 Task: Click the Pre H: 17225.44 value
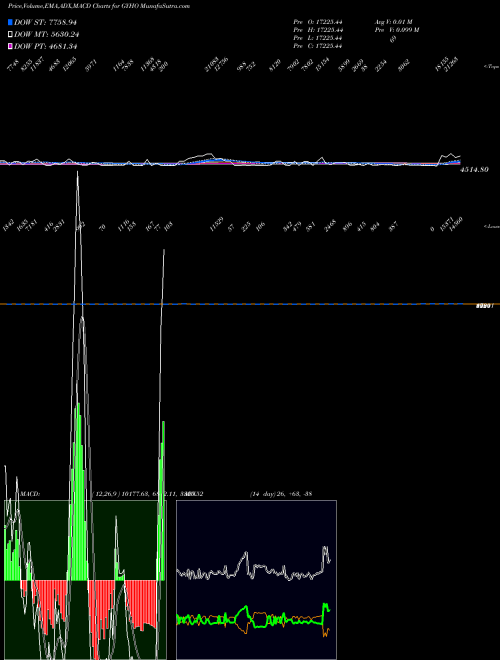point(318,30)
